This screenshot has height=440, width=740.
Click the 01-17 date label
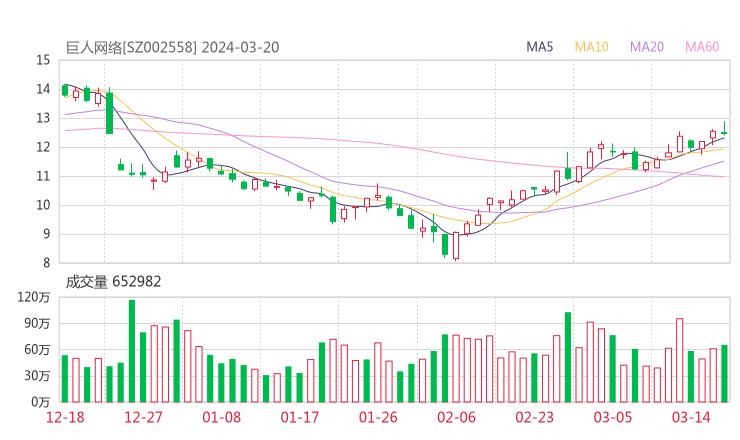[x=300, y=417]
